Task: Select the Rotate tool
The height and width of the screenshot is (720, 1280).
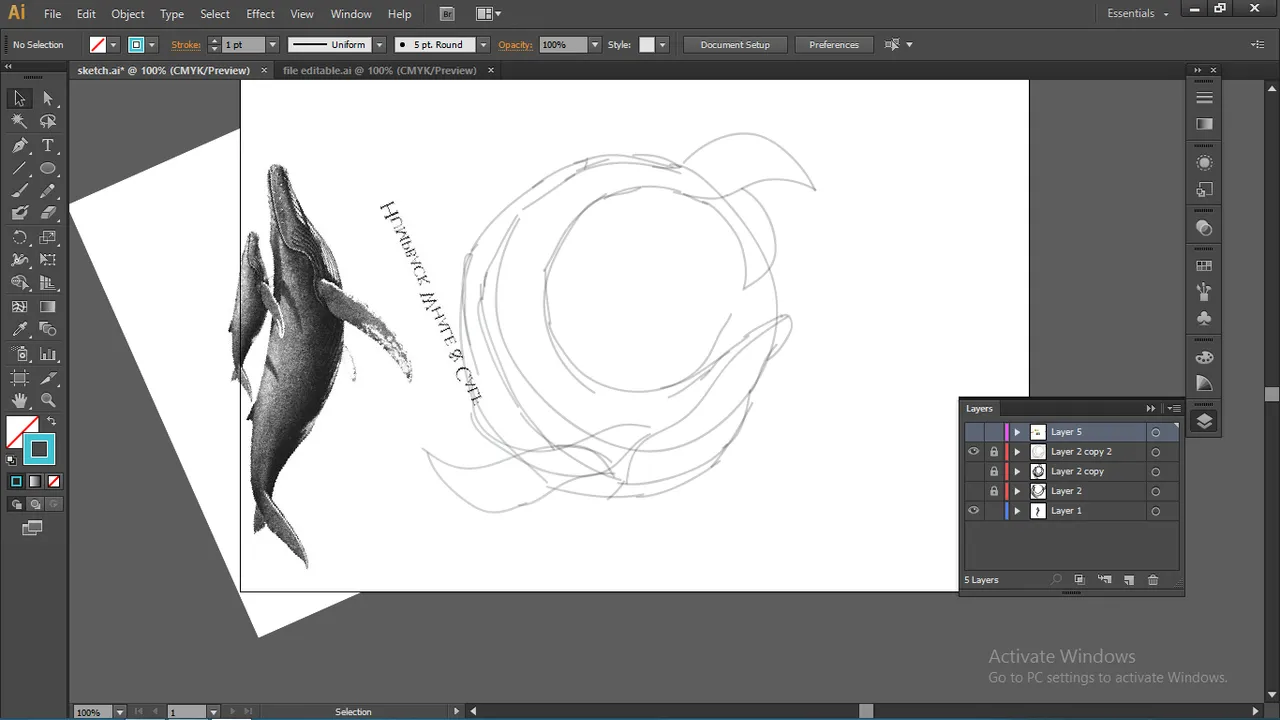Action: click(19, 237)
